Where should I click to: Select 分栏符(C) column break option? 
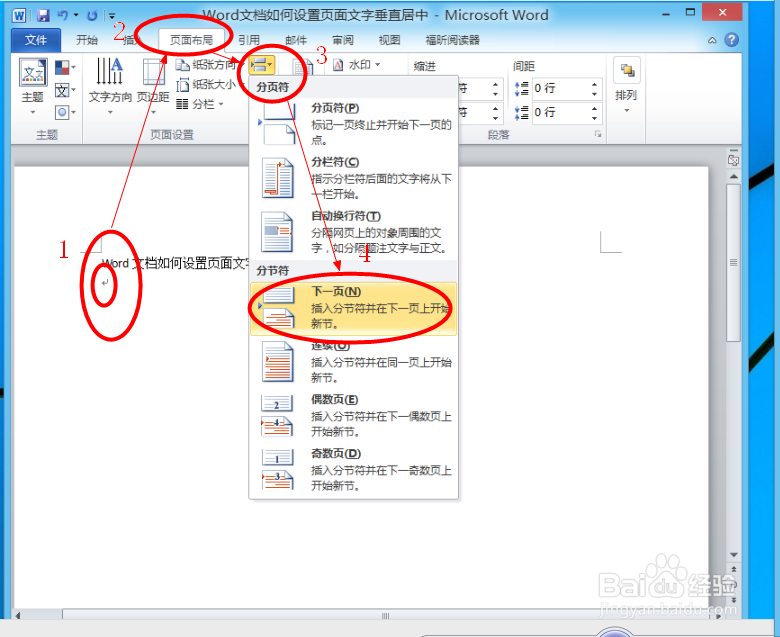click(x=354, y=178)
